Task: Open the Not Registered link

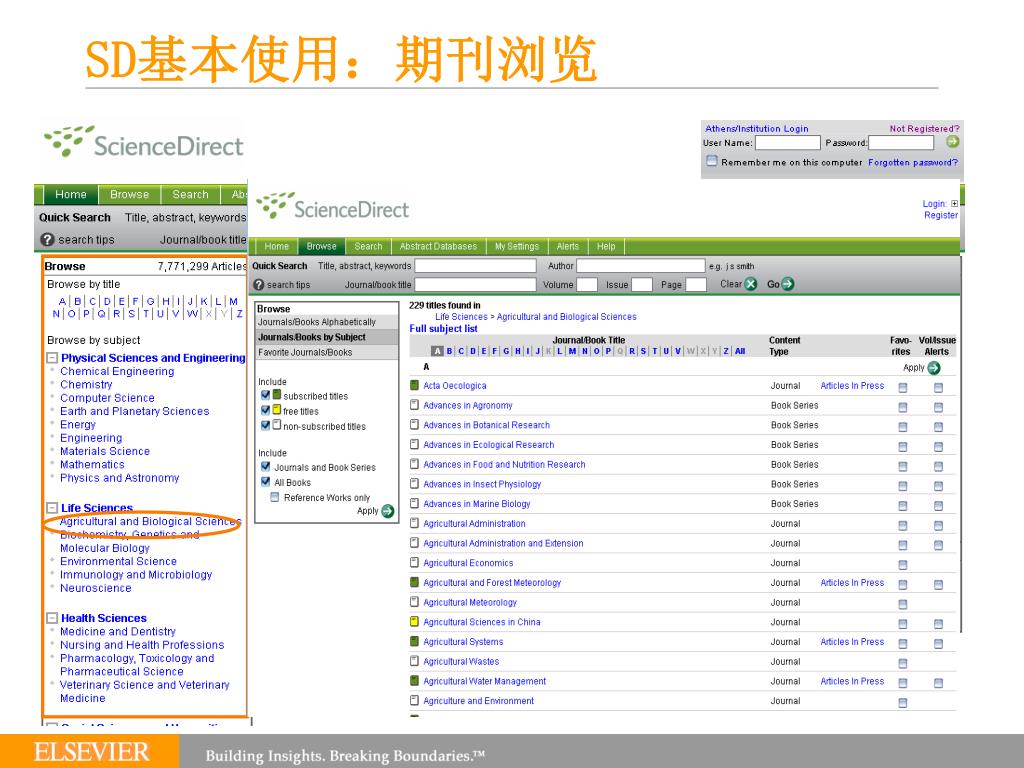Action: click(x=924, y=129)
